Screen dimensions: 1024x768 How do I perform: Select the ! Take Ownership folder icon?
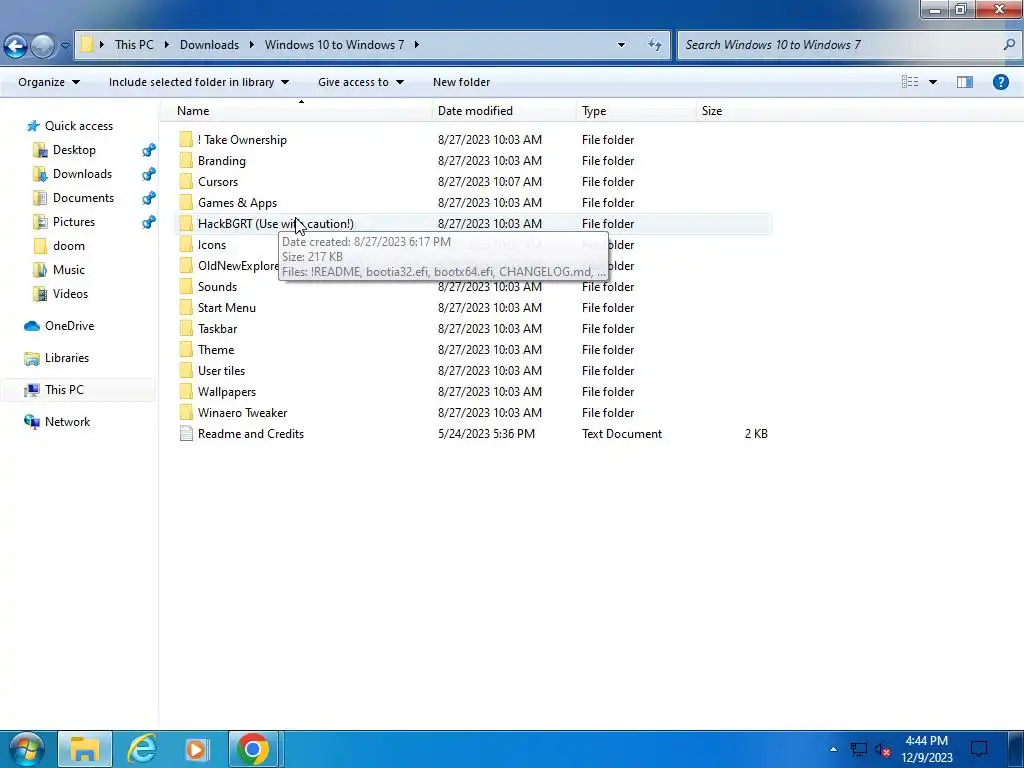(x=186, y=139)
